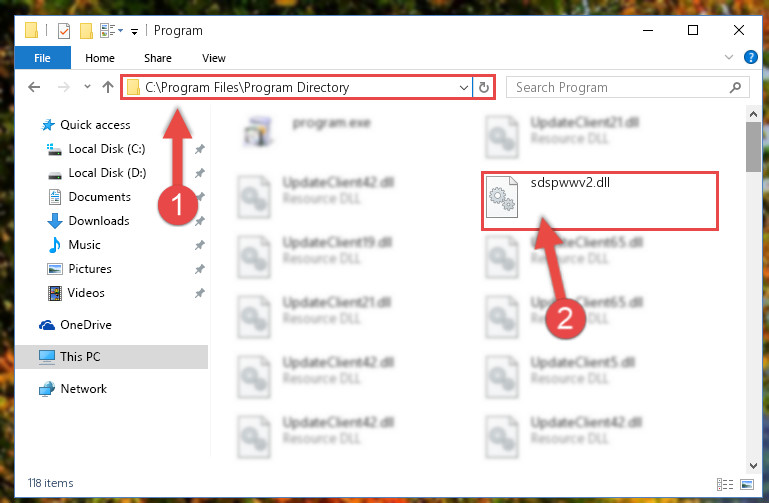The width and height of the screenshot is (769, 503).
Task: Open the File menu
Action: [43, 58]
